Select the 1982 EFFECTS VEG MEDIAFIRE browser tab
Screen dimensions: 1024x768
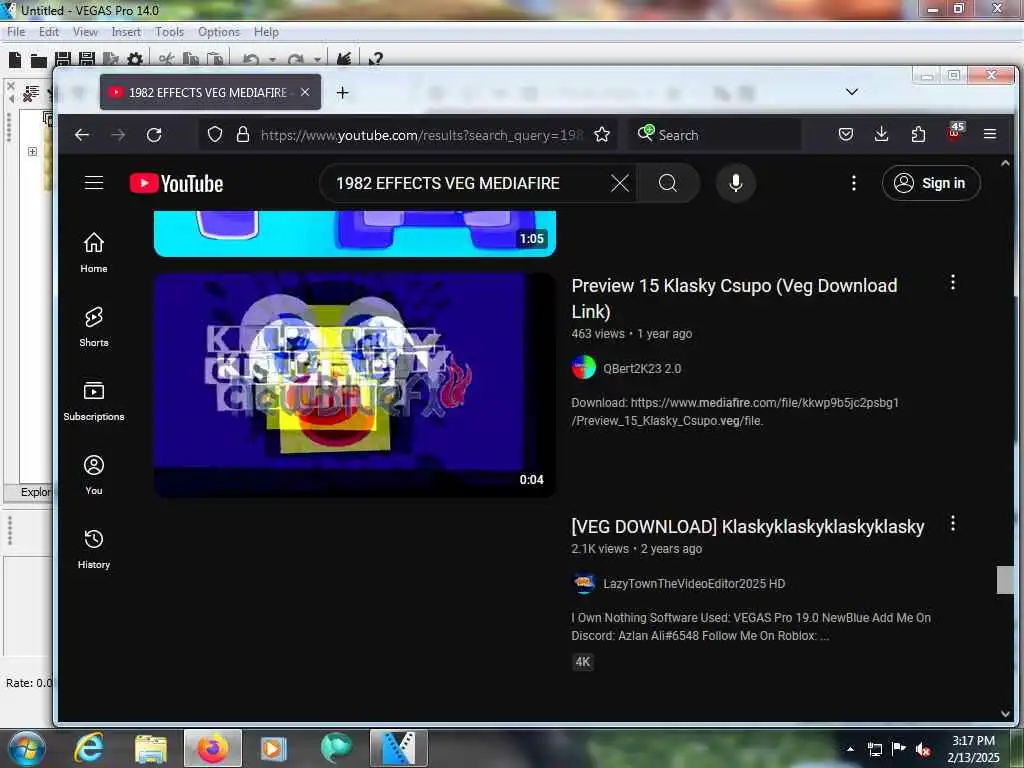coord(210,92)
